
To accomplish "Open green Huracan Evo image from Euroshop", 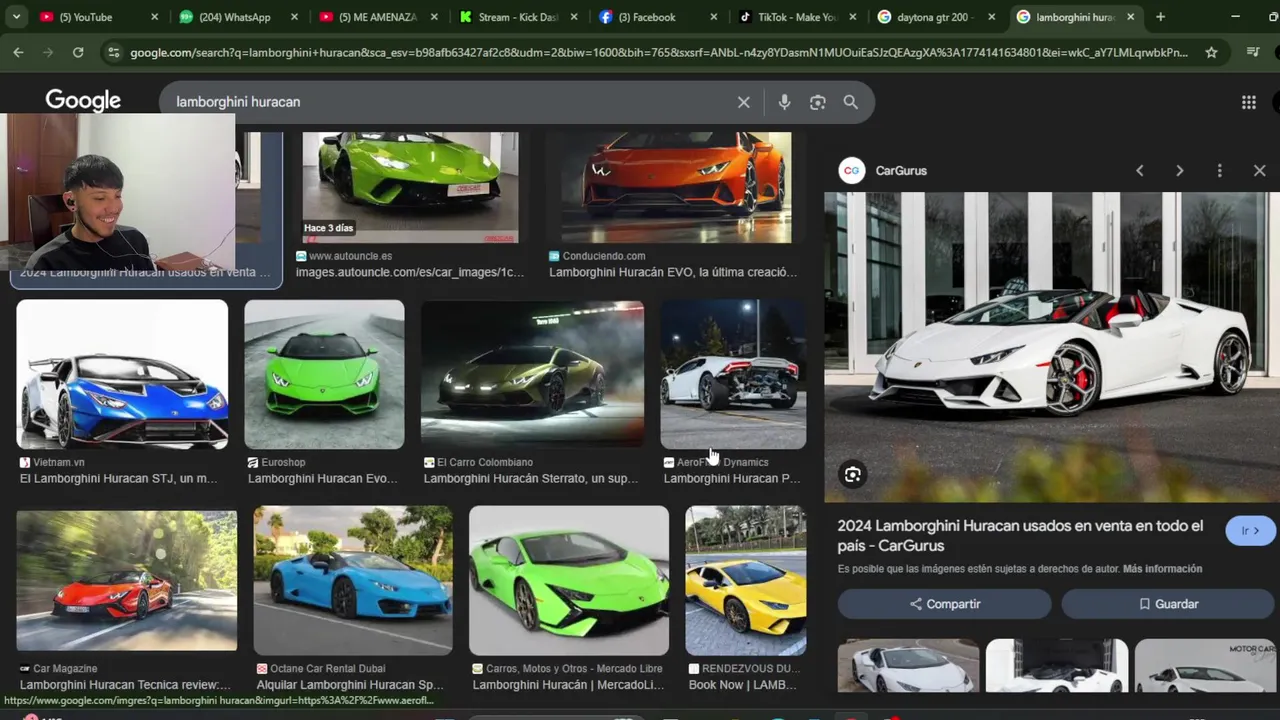I will (324, 374).
